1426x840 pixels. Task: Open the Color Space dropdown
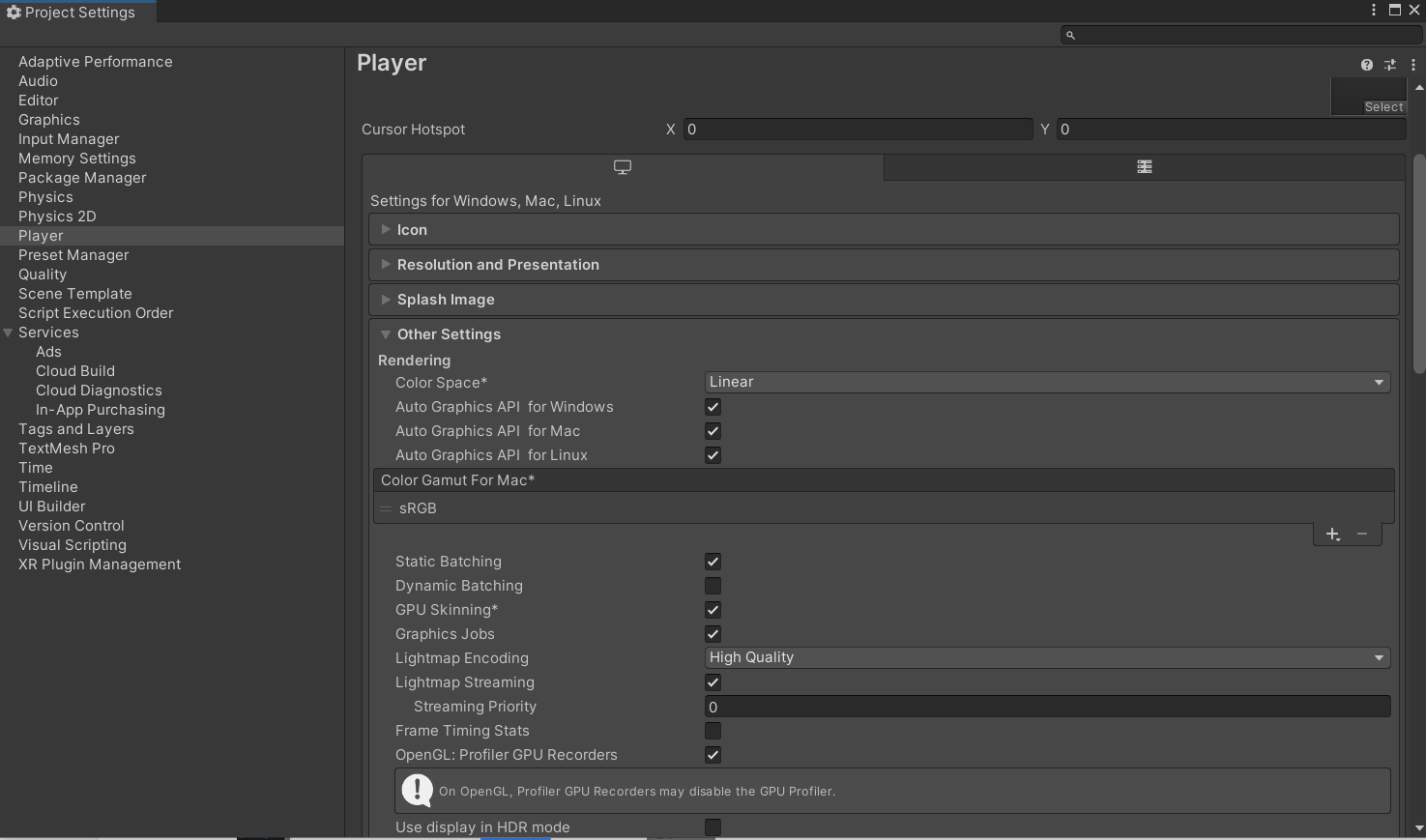point(1047,382)
